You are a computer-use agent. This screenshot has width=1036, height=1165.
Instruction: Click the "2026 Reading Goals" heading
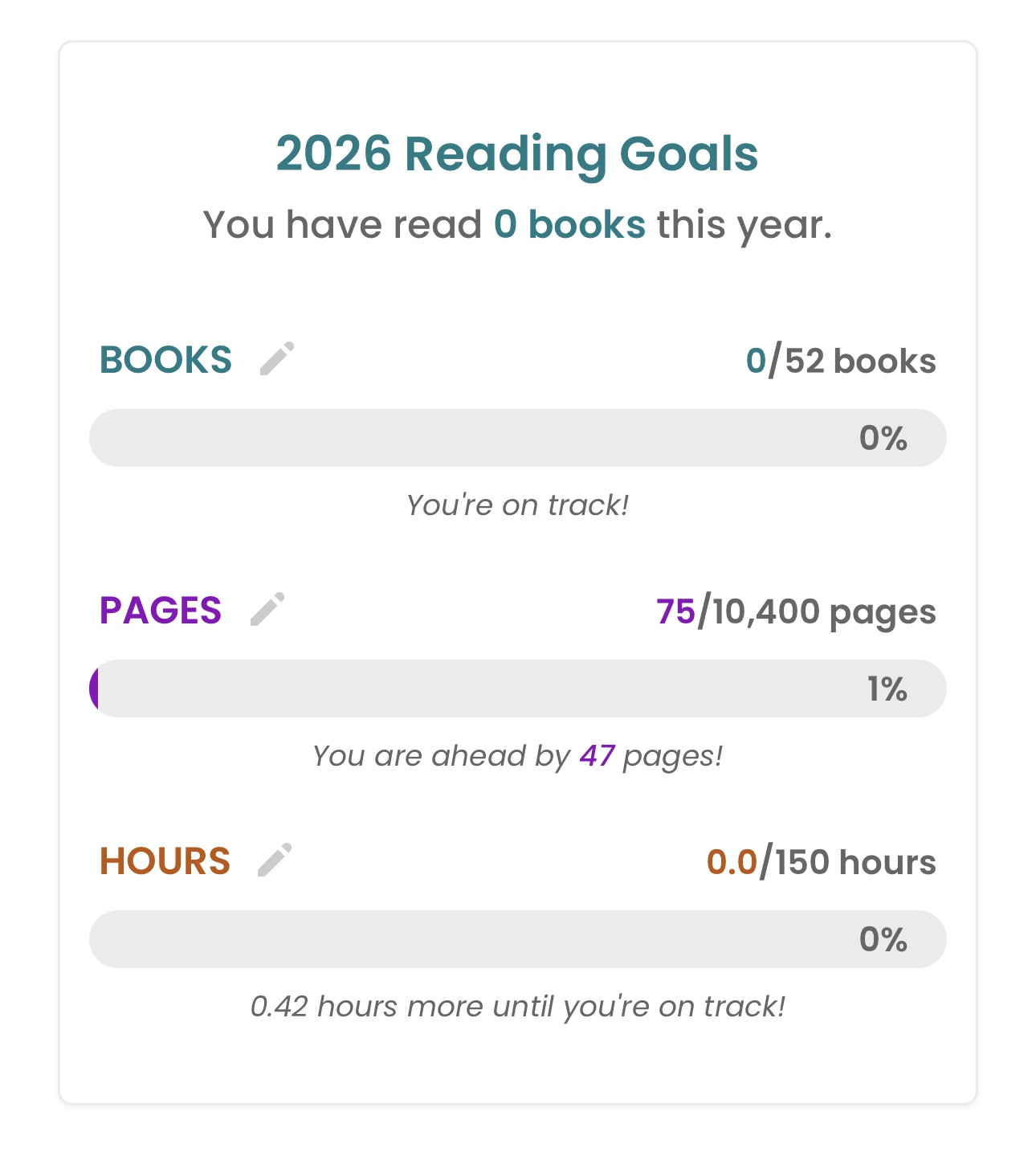coord(517,153)
